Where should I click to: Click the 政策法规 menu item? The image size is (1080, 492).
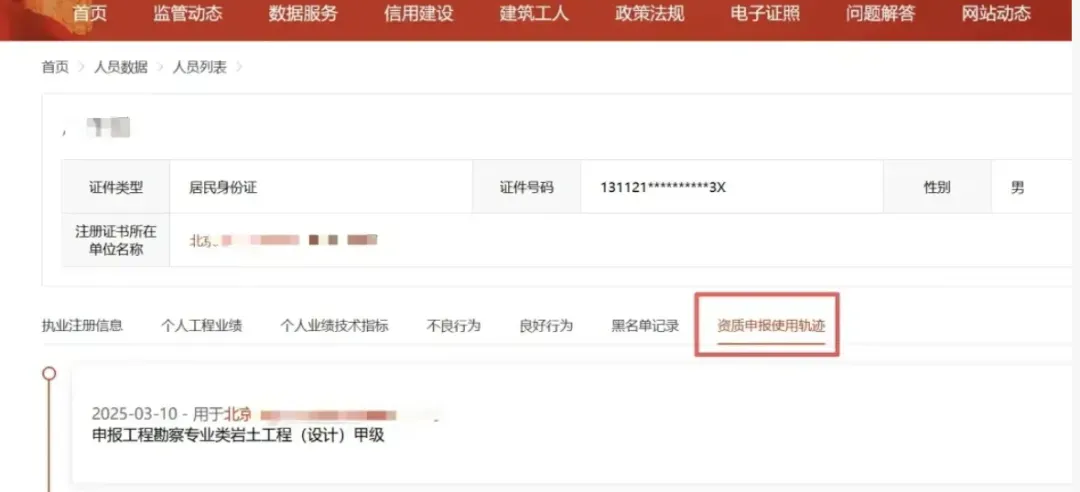(650, 14)
